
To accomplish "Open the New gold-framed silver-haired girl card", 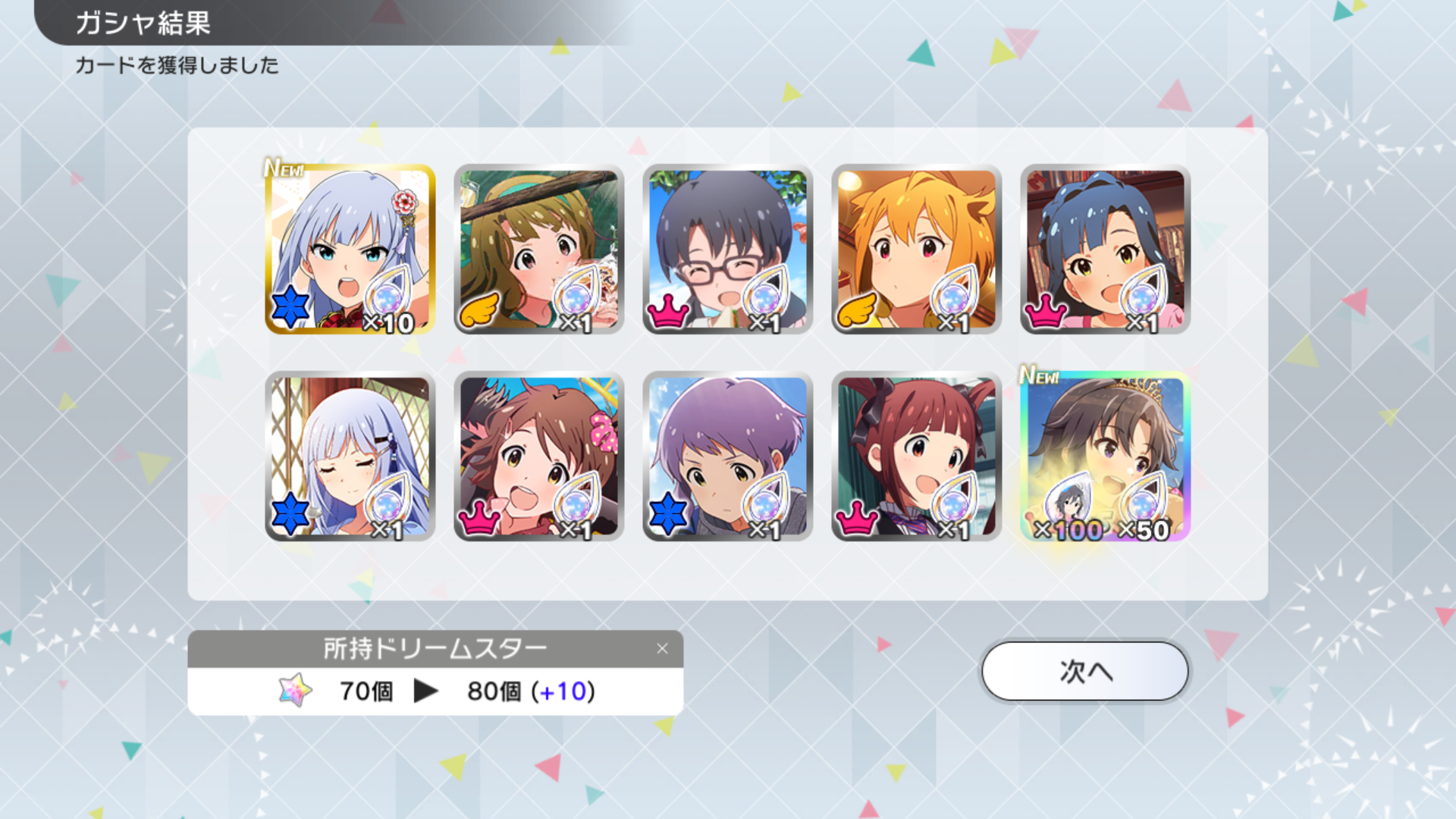I will click(350, 249).
